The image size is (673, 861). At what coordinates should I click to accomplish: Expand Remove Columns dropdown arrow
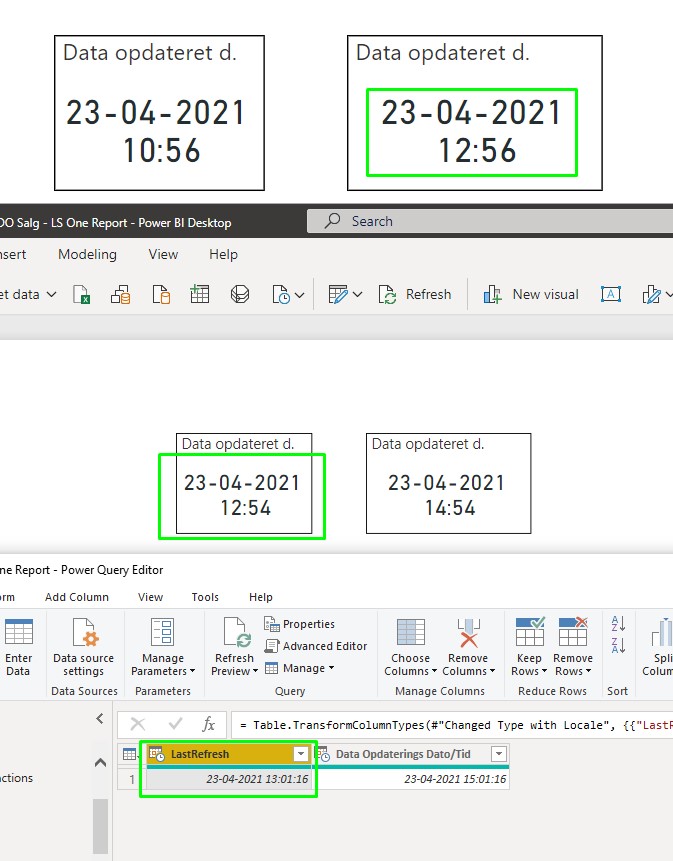pyautogui.click(x=492, y=671)
